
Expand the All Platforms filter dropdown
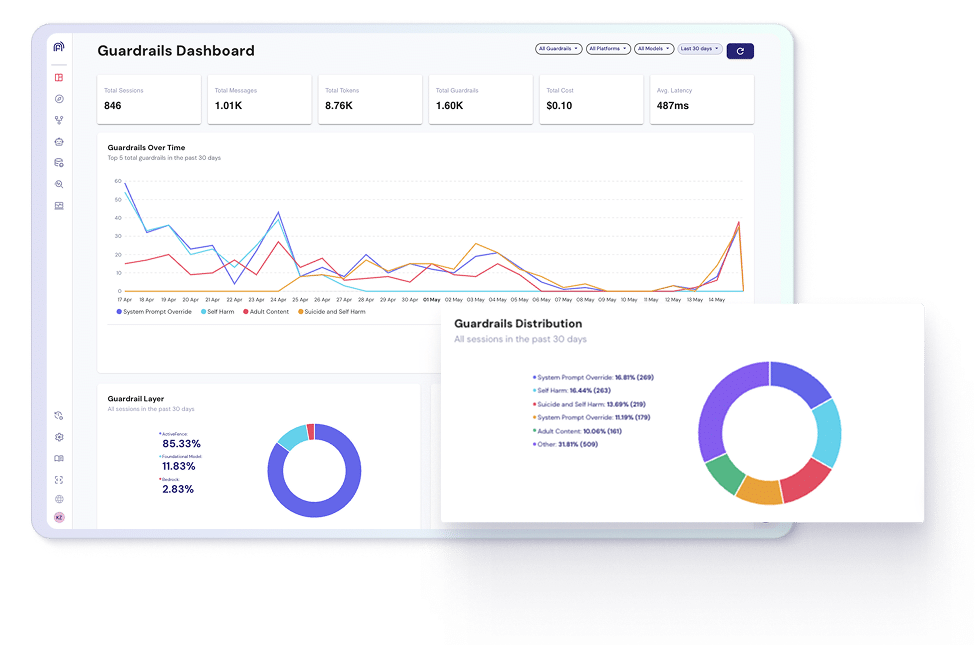pos(608,49)
